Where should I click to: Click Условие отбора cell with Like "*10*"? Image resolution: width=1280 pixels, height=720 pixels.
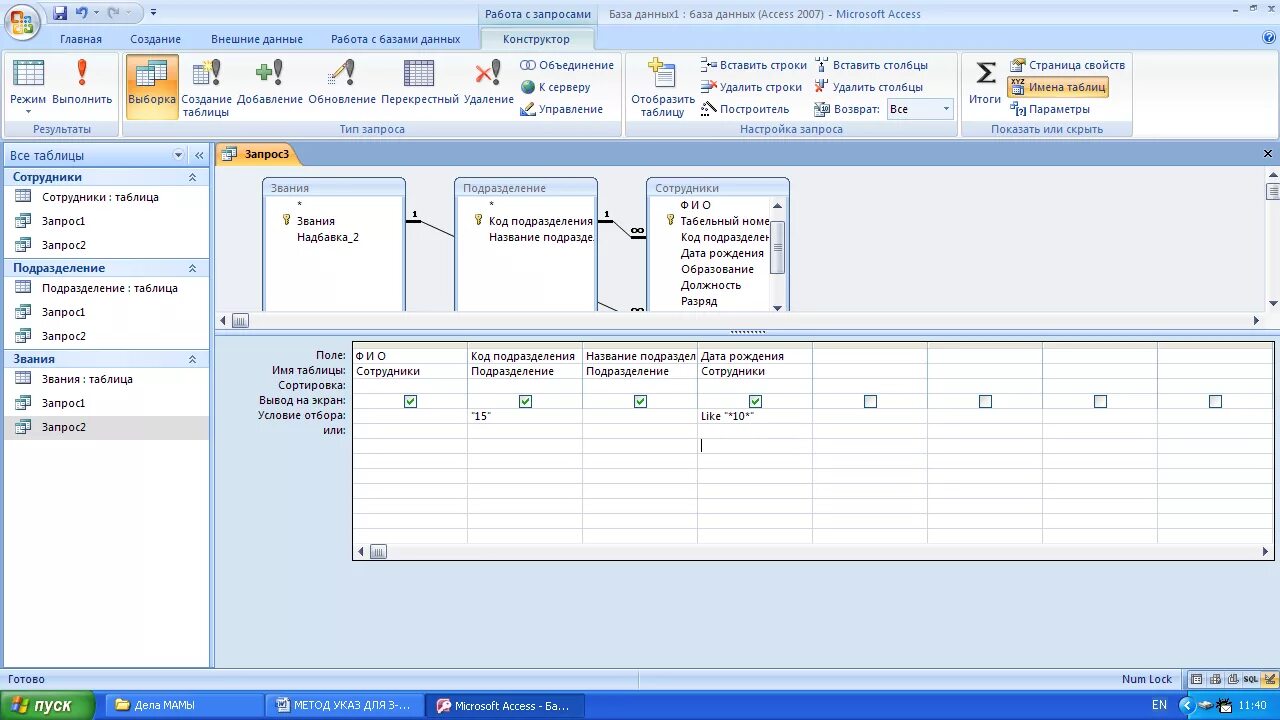[755, 416]
